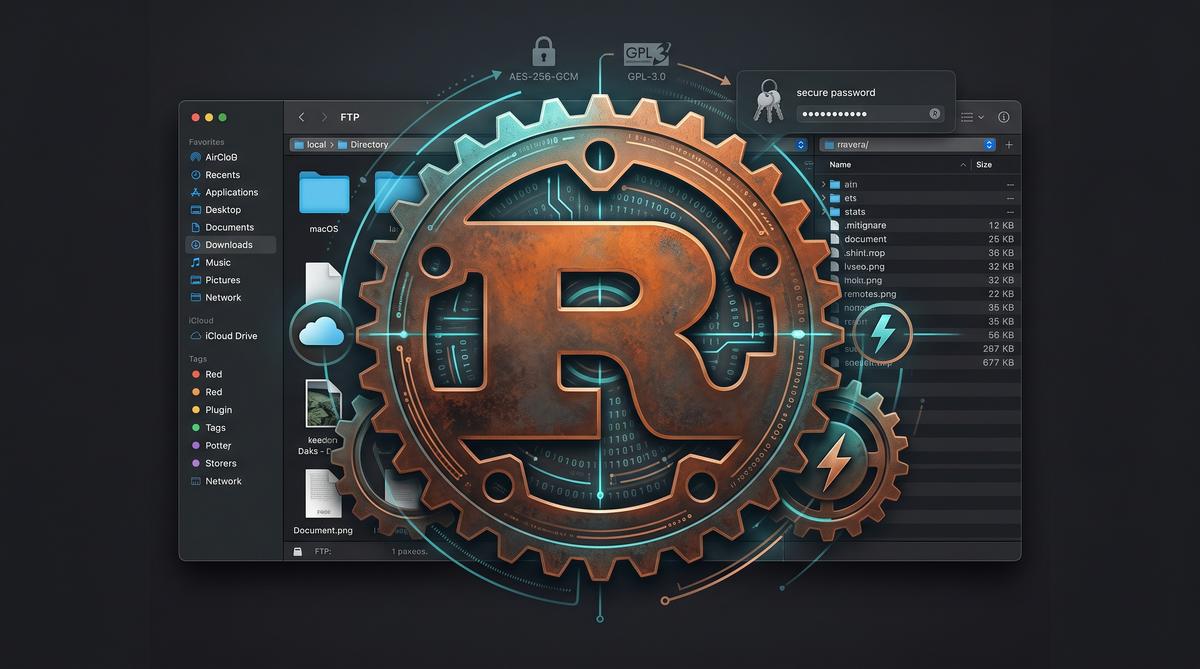Image resolution: width=1200 pixels, height=669 pixels.
Task: Select the atn folder row
Action: (918, 185)
